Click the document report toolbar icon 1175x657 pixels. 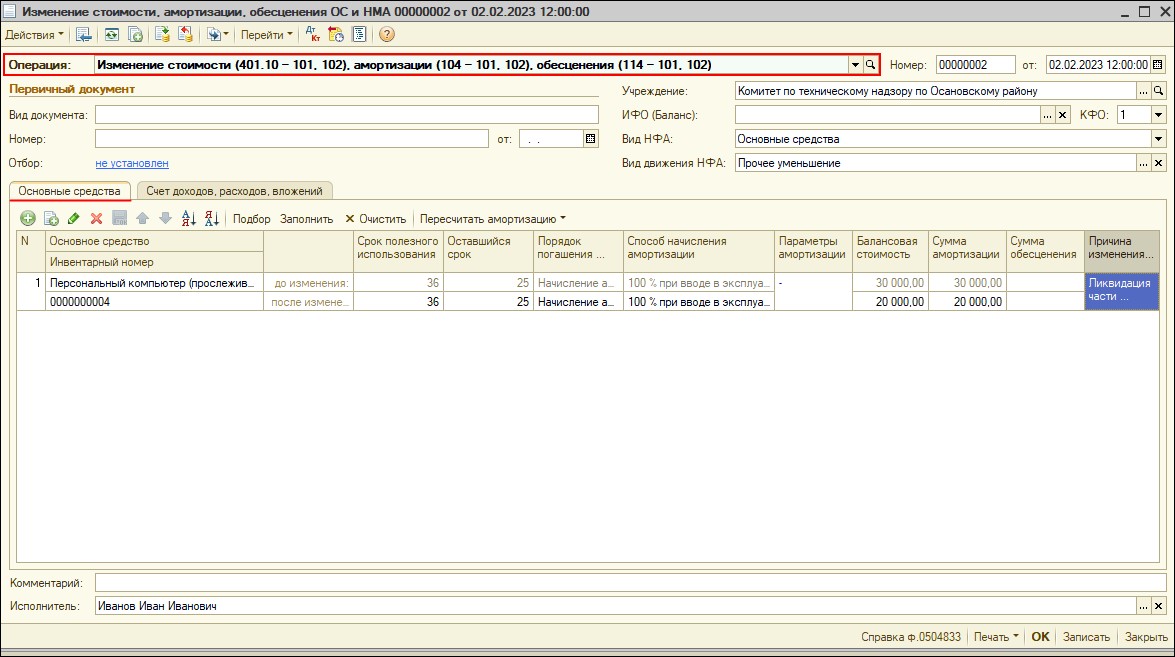(359, 34)
